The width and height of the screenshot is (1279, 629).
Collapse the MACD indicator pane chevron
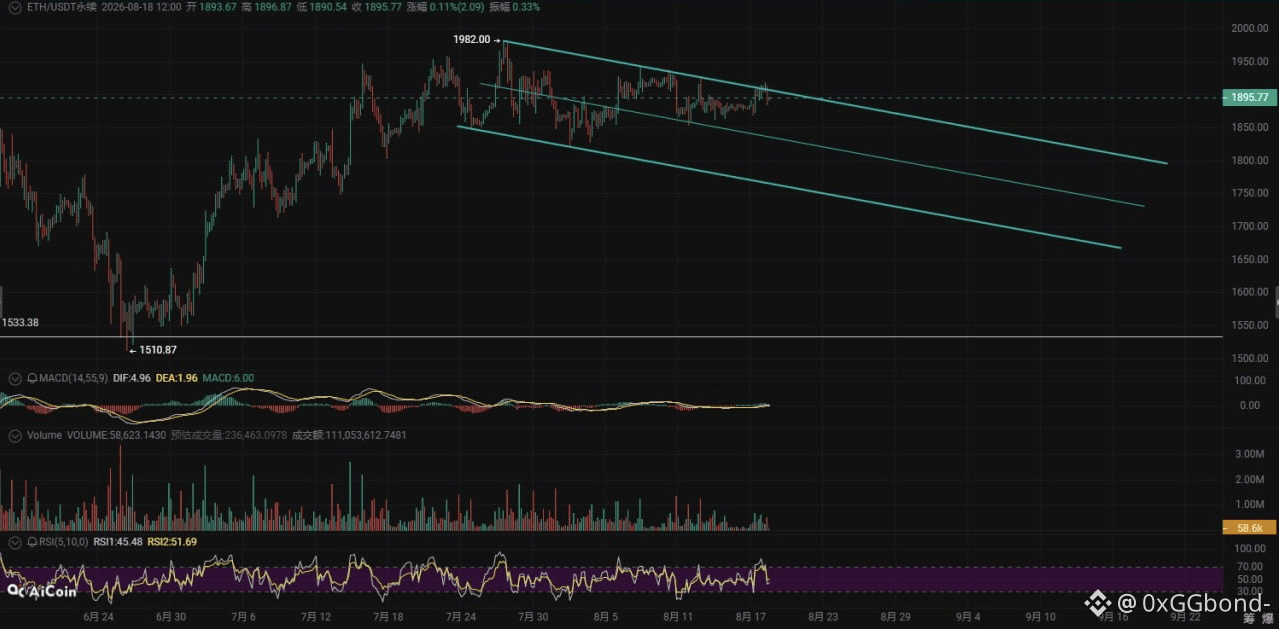[x=14, y=379]
